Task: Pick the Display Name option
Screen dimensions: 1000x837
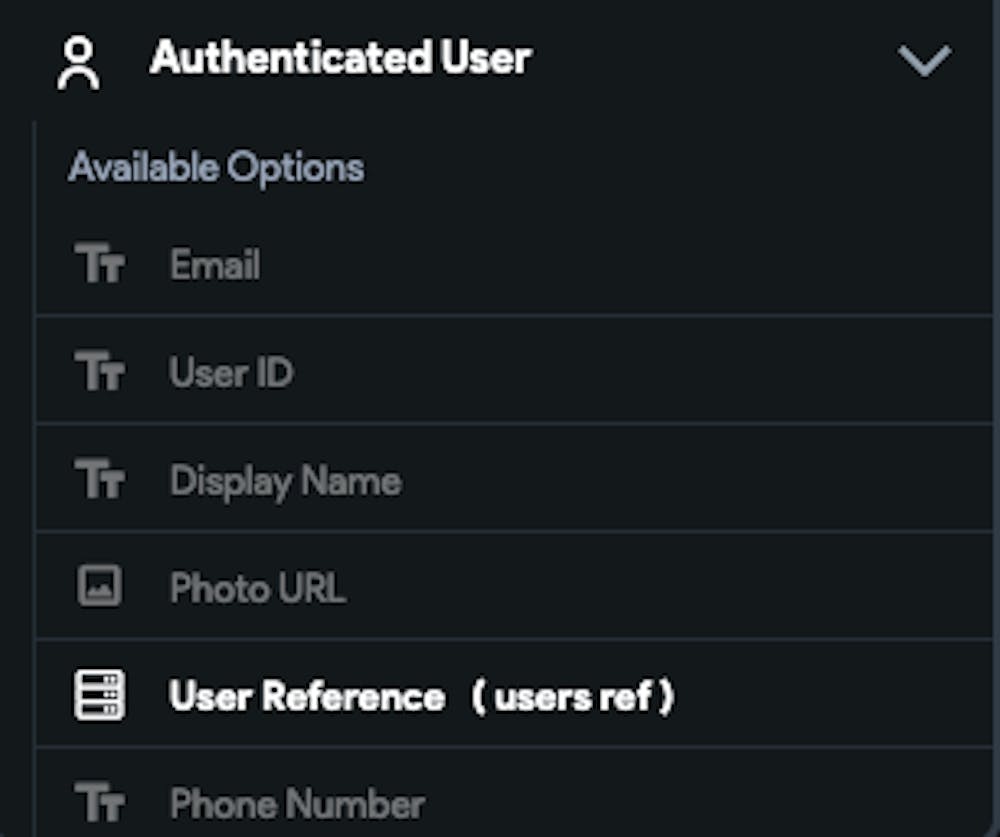Action: pos(285,481)
